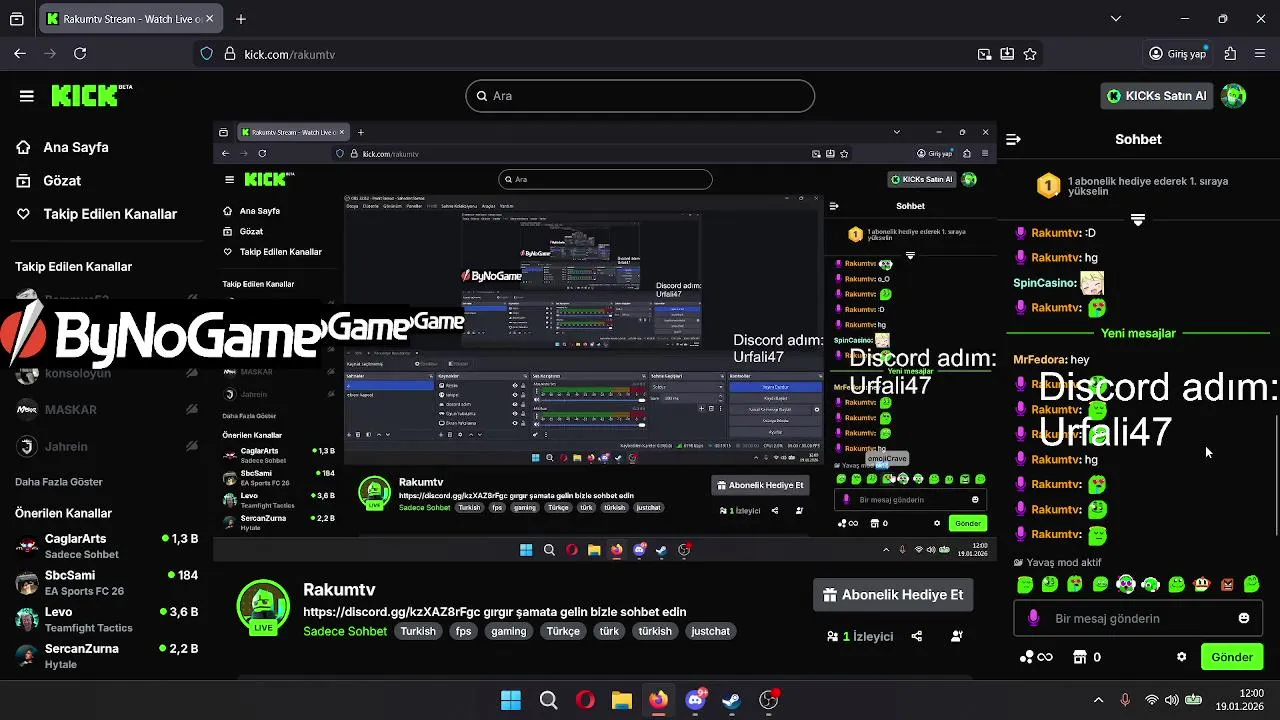Click the tracking protection shield icon

pyautogui.click(x=207, y=54)
